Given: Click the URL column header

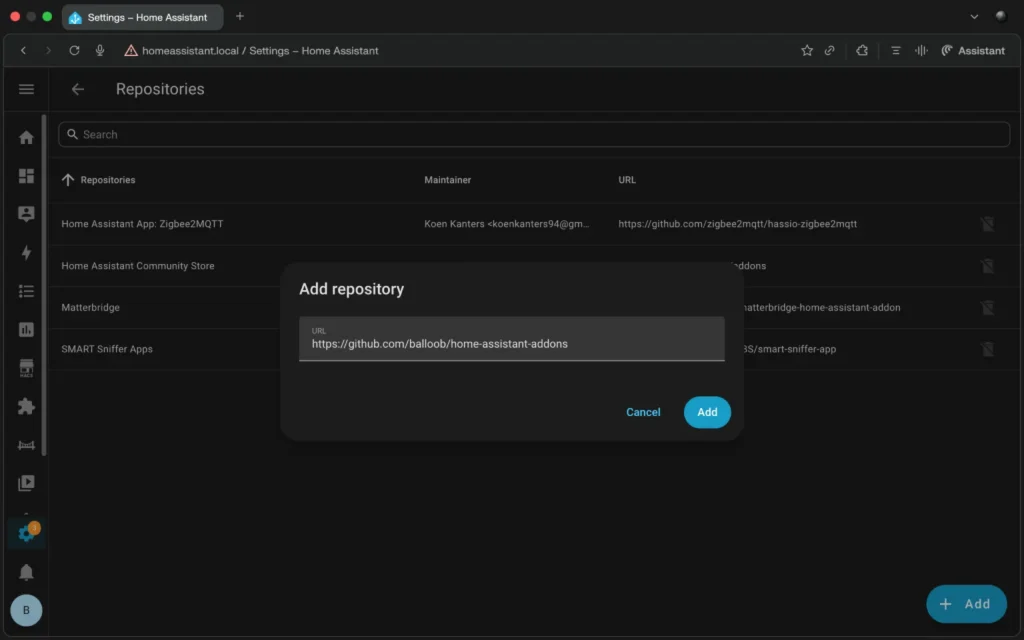Looking at the screenshot, I should [x=626, y=180].
